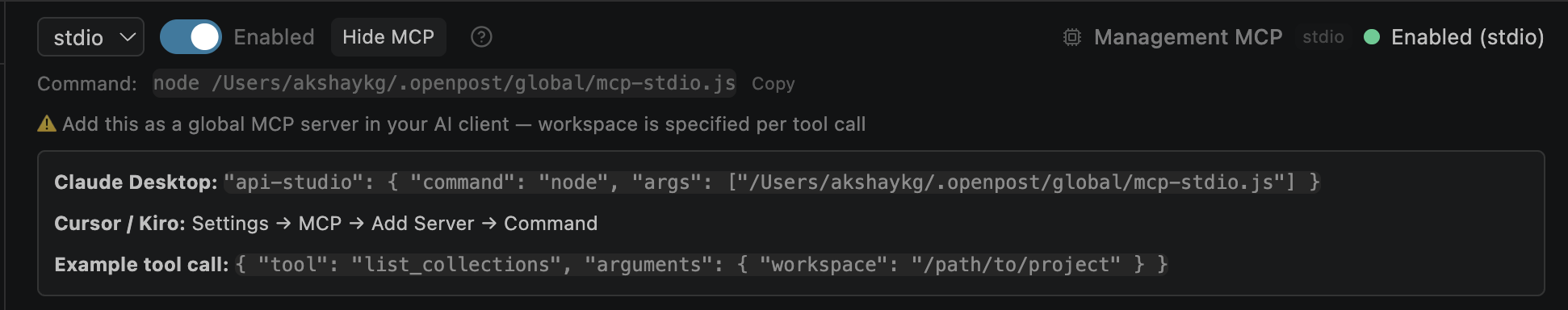
Task: Click the dropdown chevron next to stdio
Action: 127,37
